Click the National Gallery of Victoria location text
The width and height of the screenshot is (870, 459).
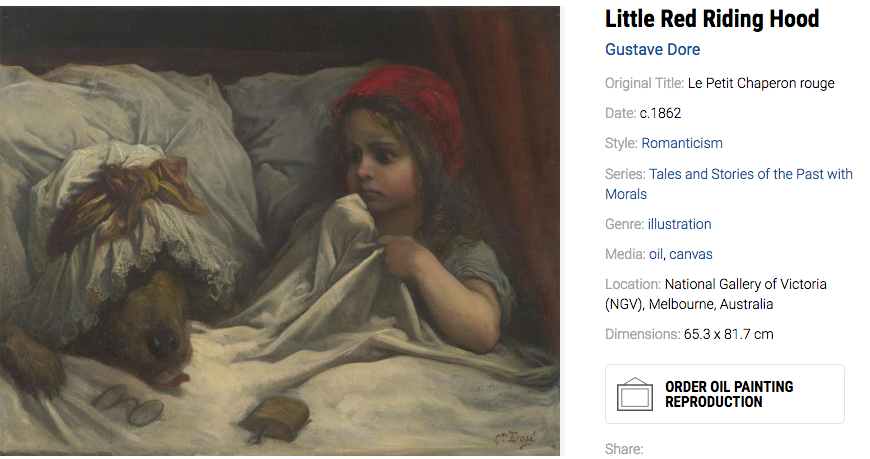point(745,284)
